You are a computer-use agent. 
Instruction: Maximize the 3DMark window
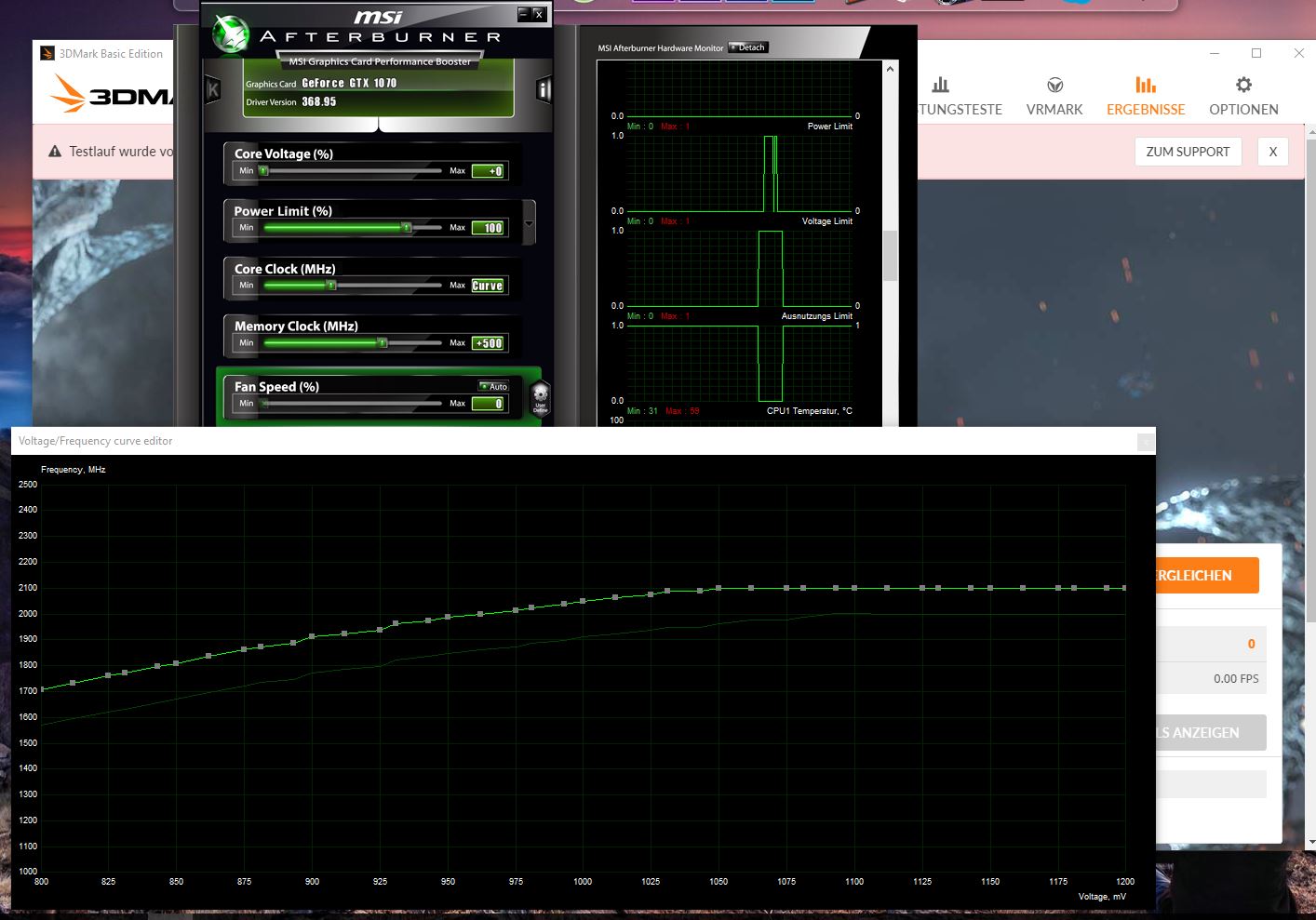tap(1256, 53)
